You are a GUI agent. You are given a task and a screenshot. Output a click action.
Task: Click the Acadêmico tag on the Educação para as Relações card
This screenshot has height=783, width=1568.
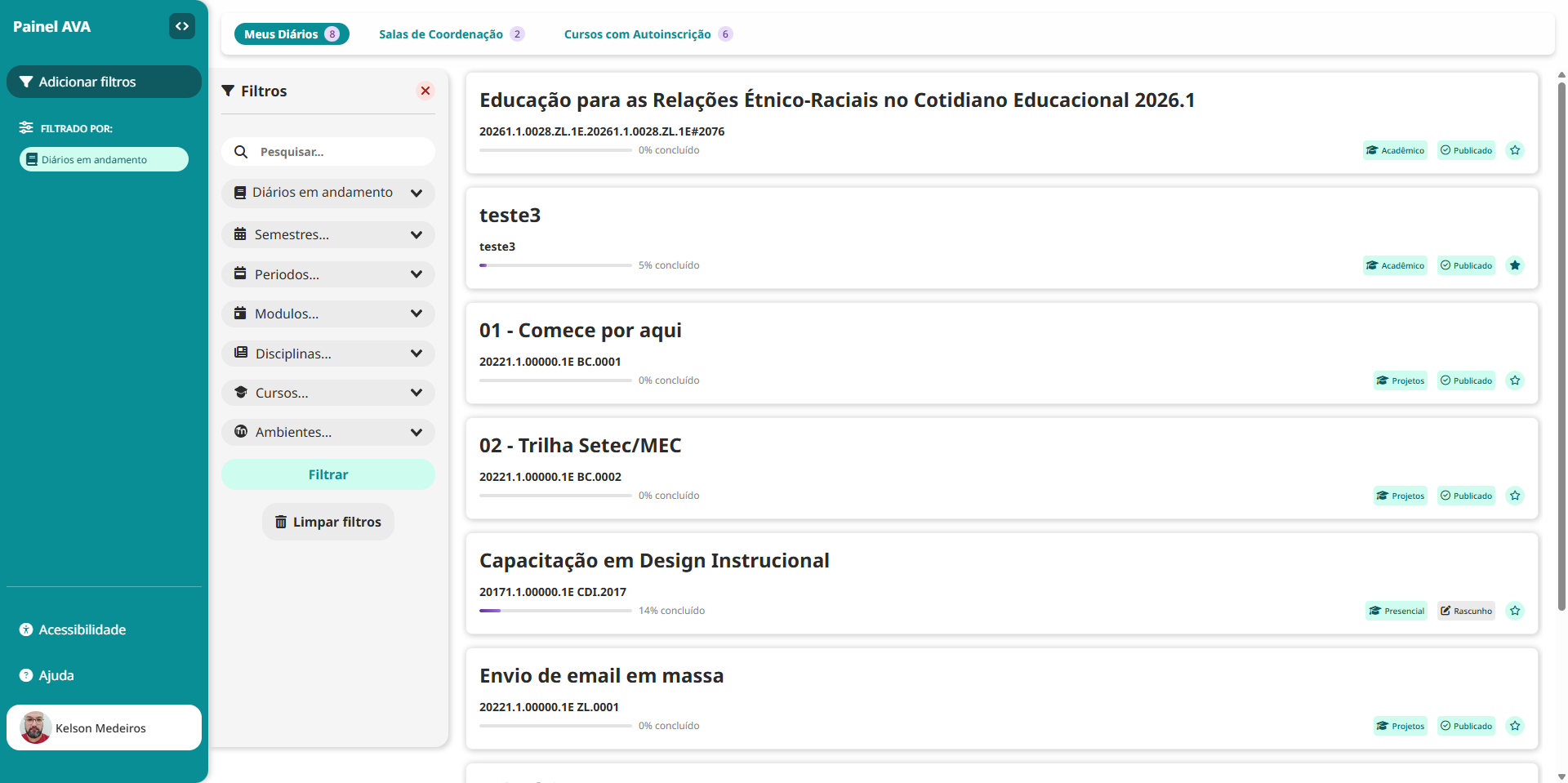pos(1395,150)
